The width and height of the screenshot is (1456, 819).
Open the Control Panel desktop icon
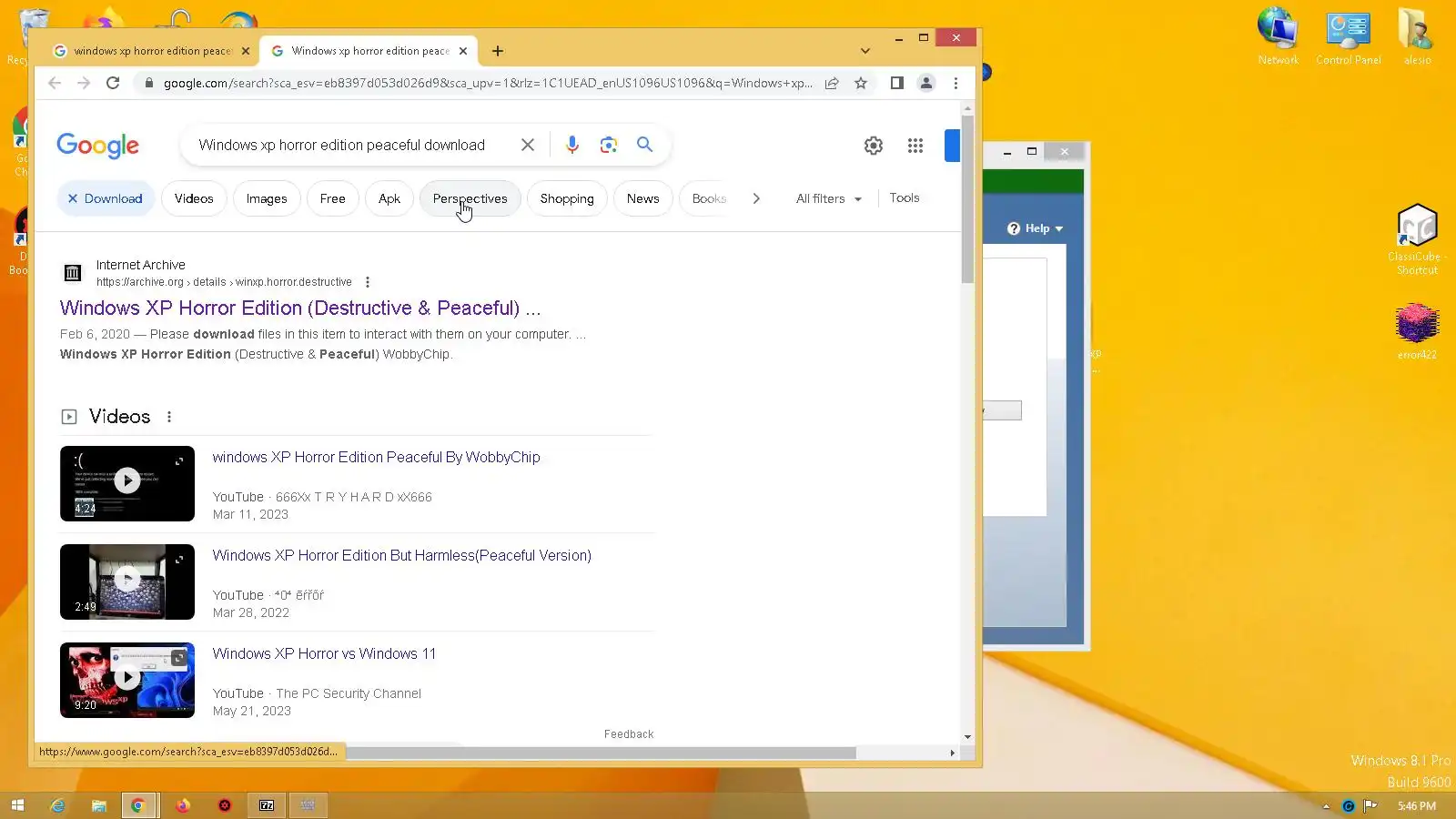1349,36
